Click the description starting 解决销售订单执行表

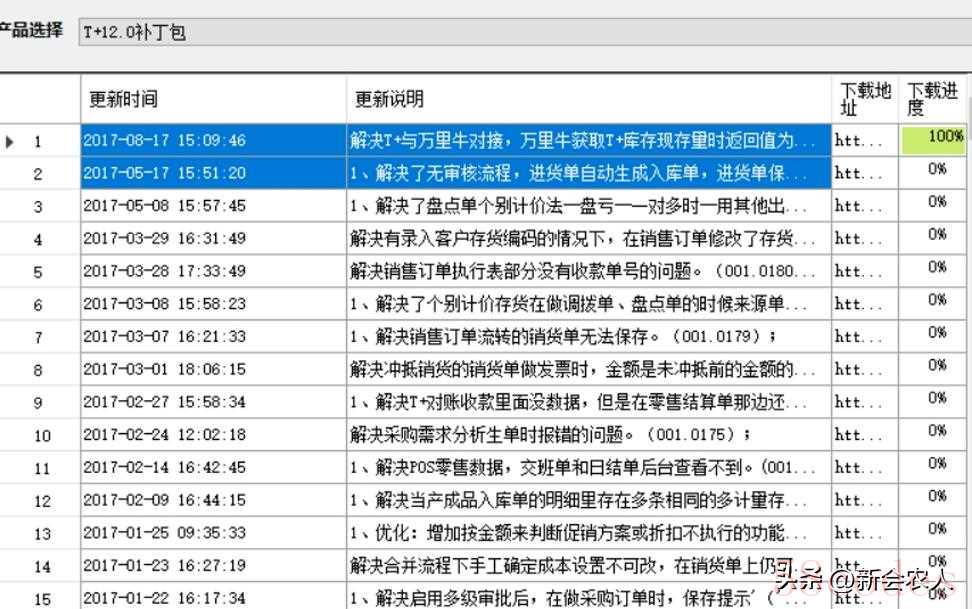[x=588, y=271]
